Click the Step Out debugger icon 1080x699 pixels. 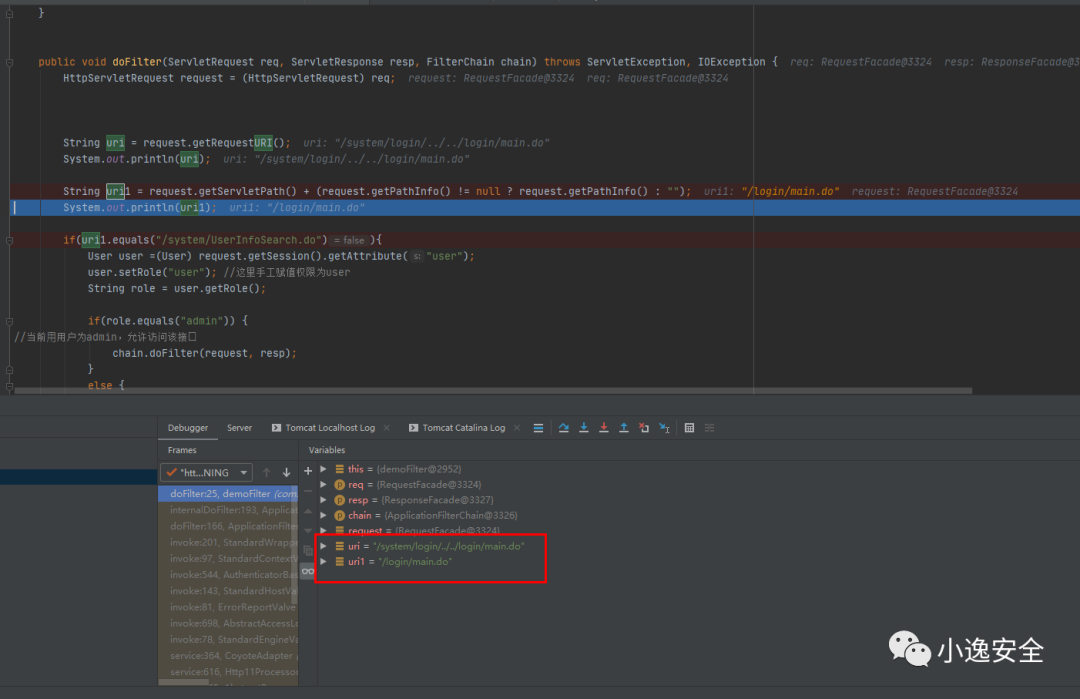pyautogui.click(x=623, y=428)
